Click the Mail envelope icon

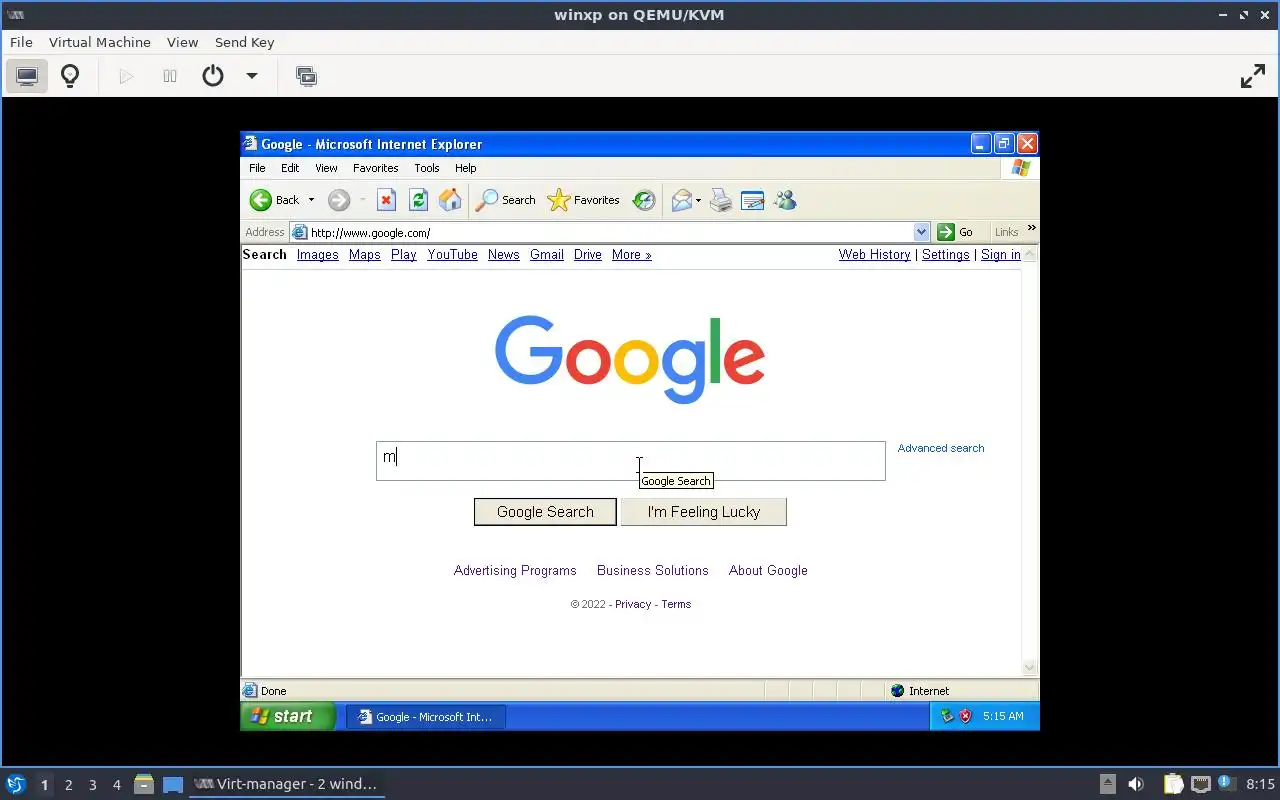[682, 200]
